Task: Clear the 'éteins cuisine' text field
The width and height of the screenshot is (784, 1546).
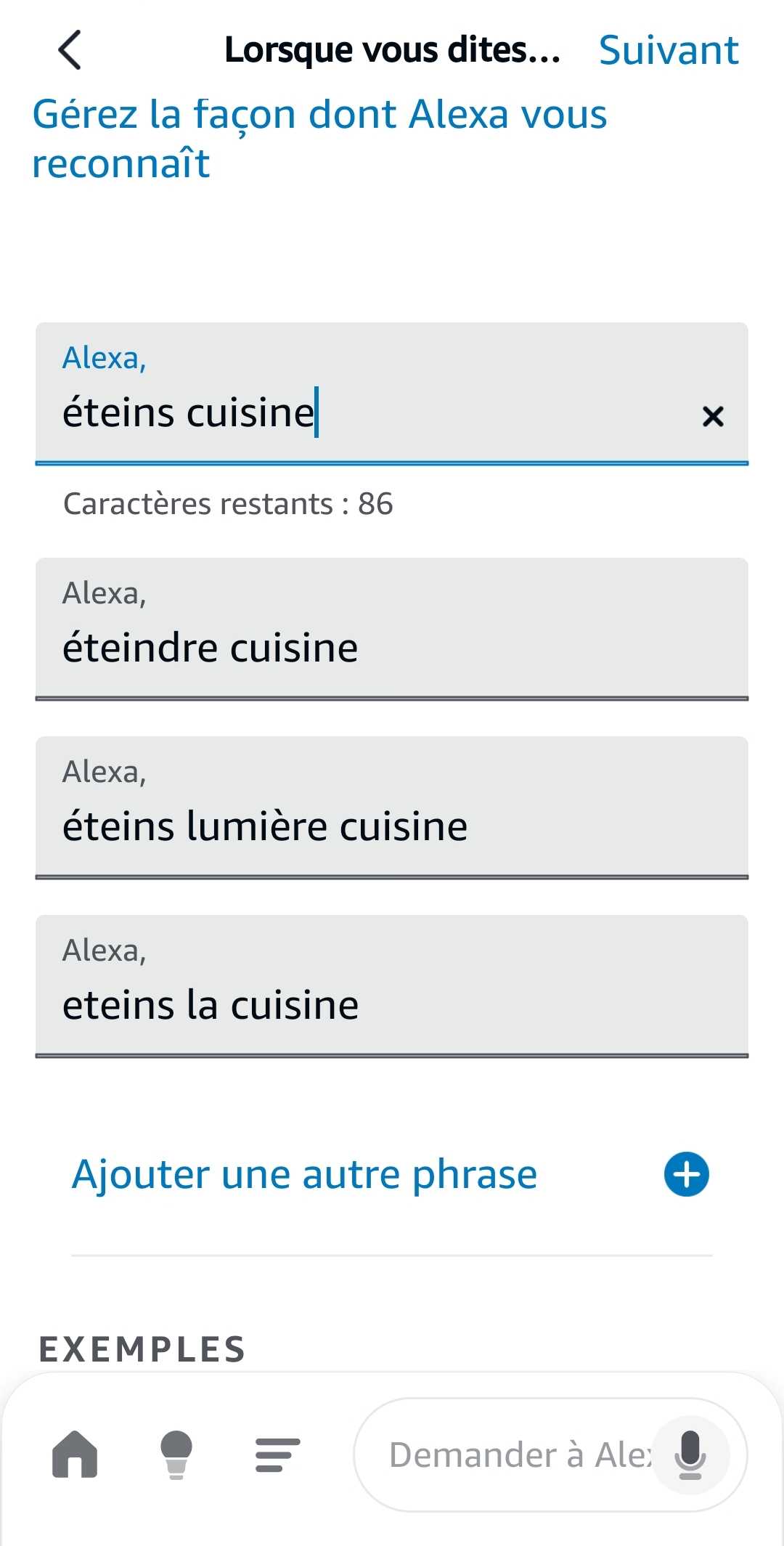Action: (713, 416)
